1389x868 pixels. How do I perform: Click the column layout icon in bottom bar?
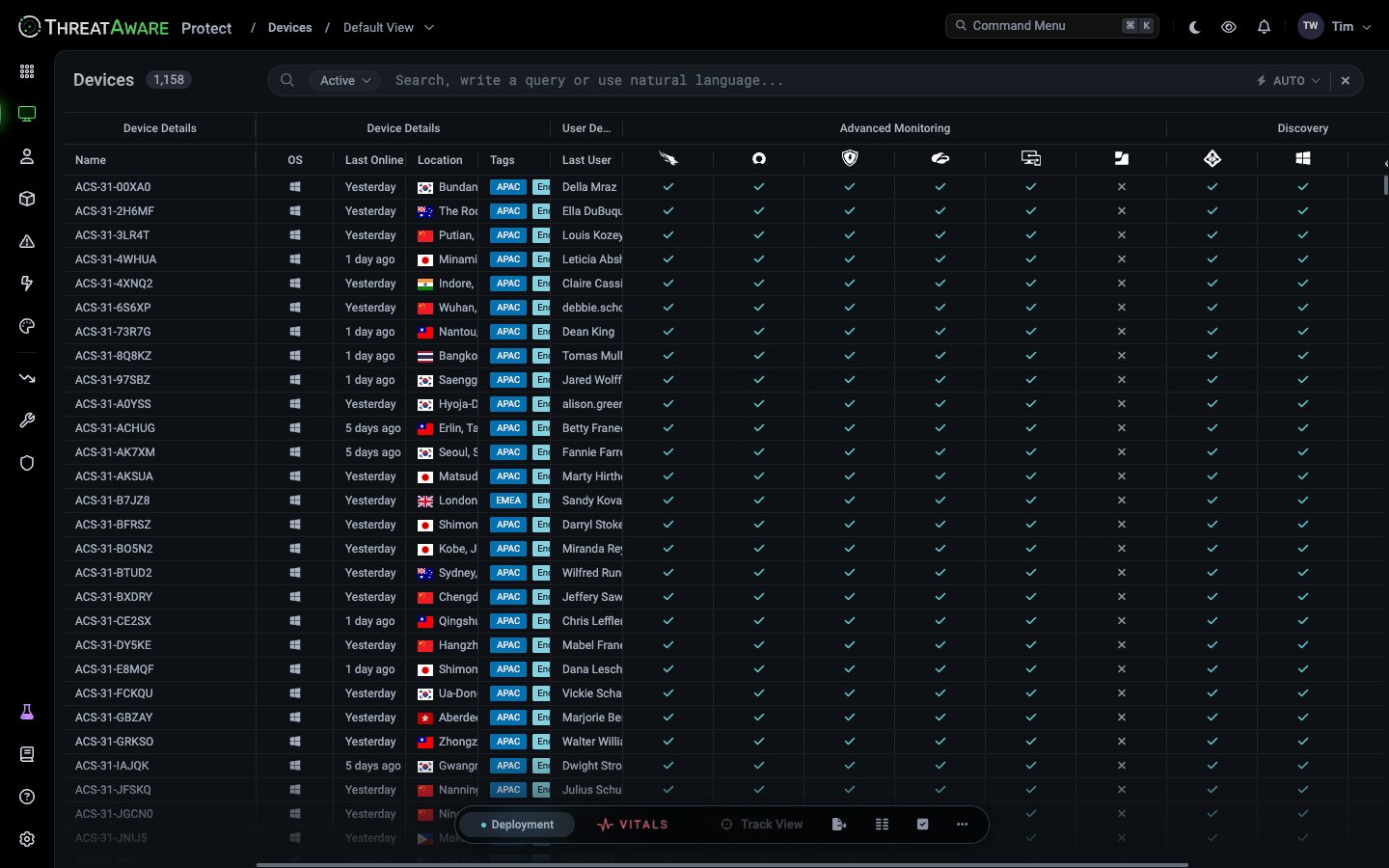click(x=882, y=825)
